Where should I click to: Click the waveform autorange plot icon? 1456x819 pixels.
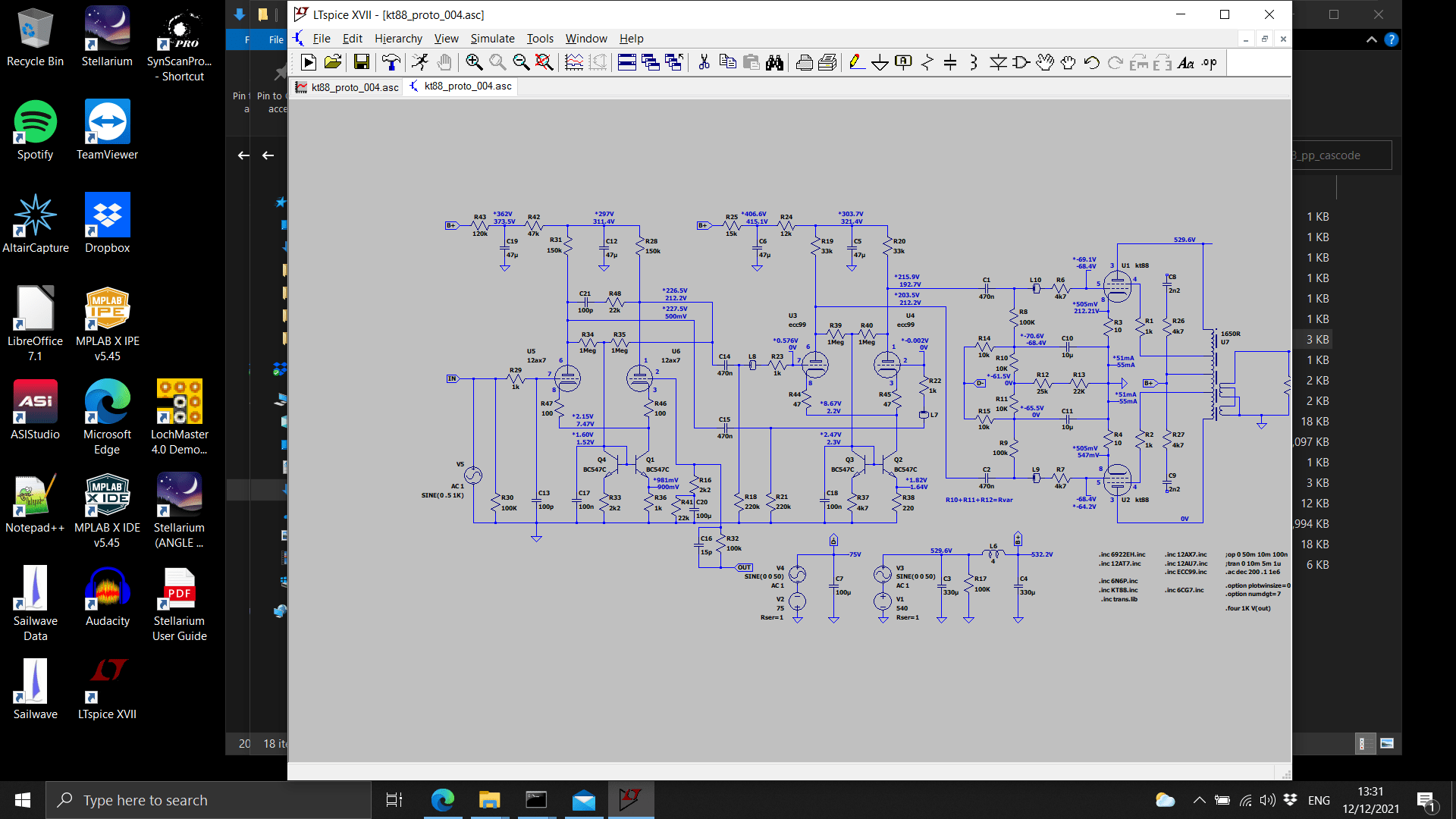point(574,63)
